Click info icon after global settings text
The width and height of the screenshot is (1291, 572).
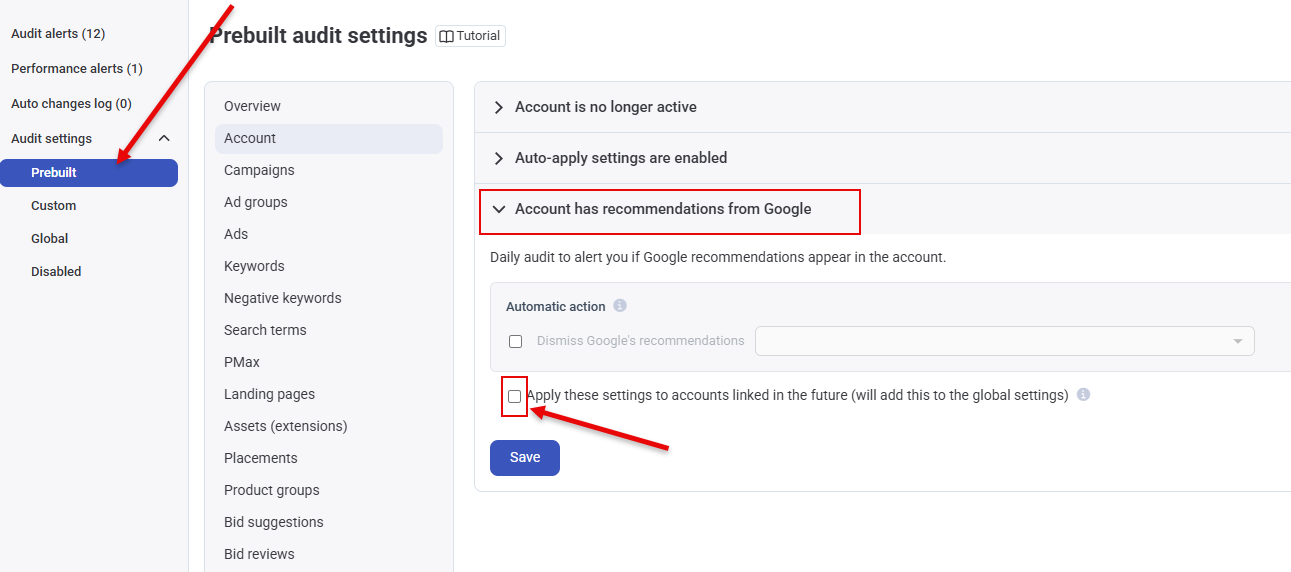pyautogui.click(x=1084, y=395)
